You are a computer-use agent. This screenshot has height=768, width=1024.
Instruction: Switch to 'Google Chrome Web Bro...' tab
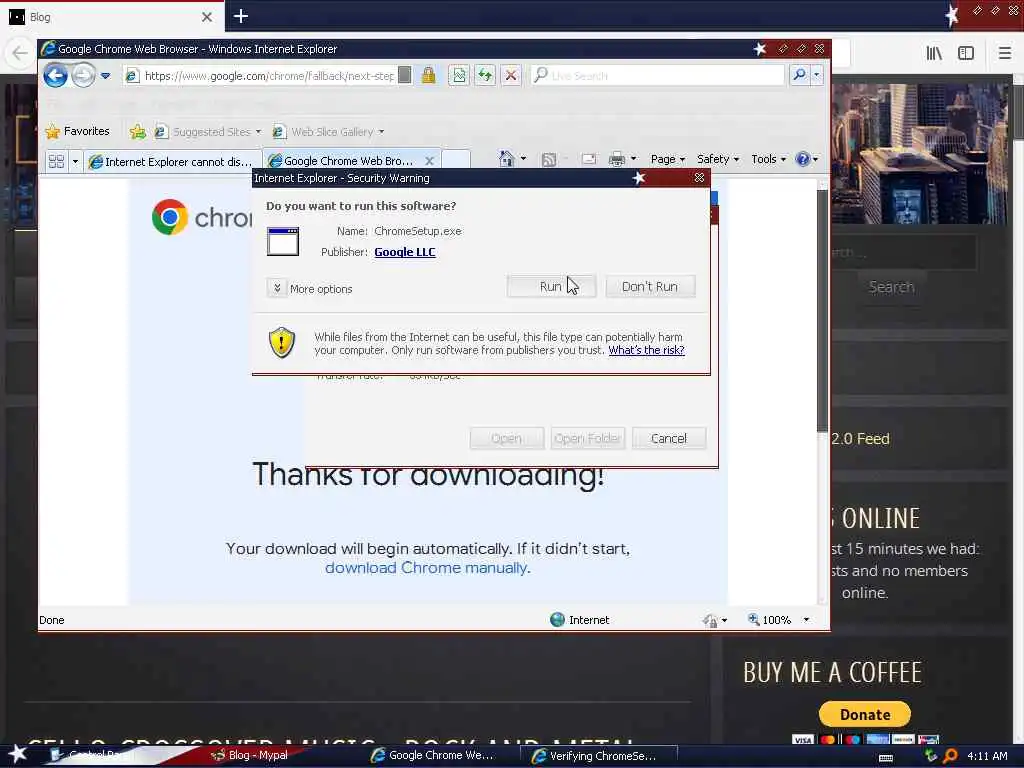click(x=344, y=161)
